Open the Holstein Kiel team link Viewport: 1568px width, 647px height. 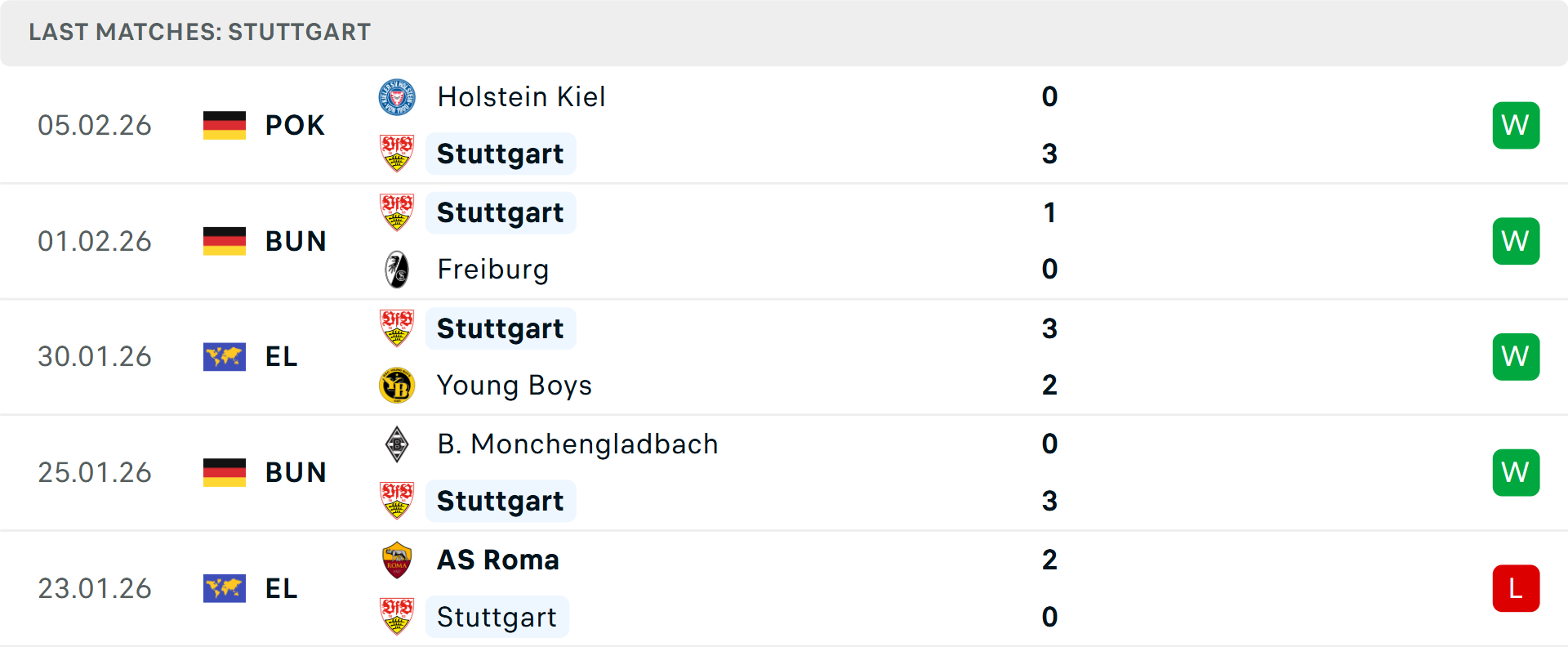click(521, 97)
